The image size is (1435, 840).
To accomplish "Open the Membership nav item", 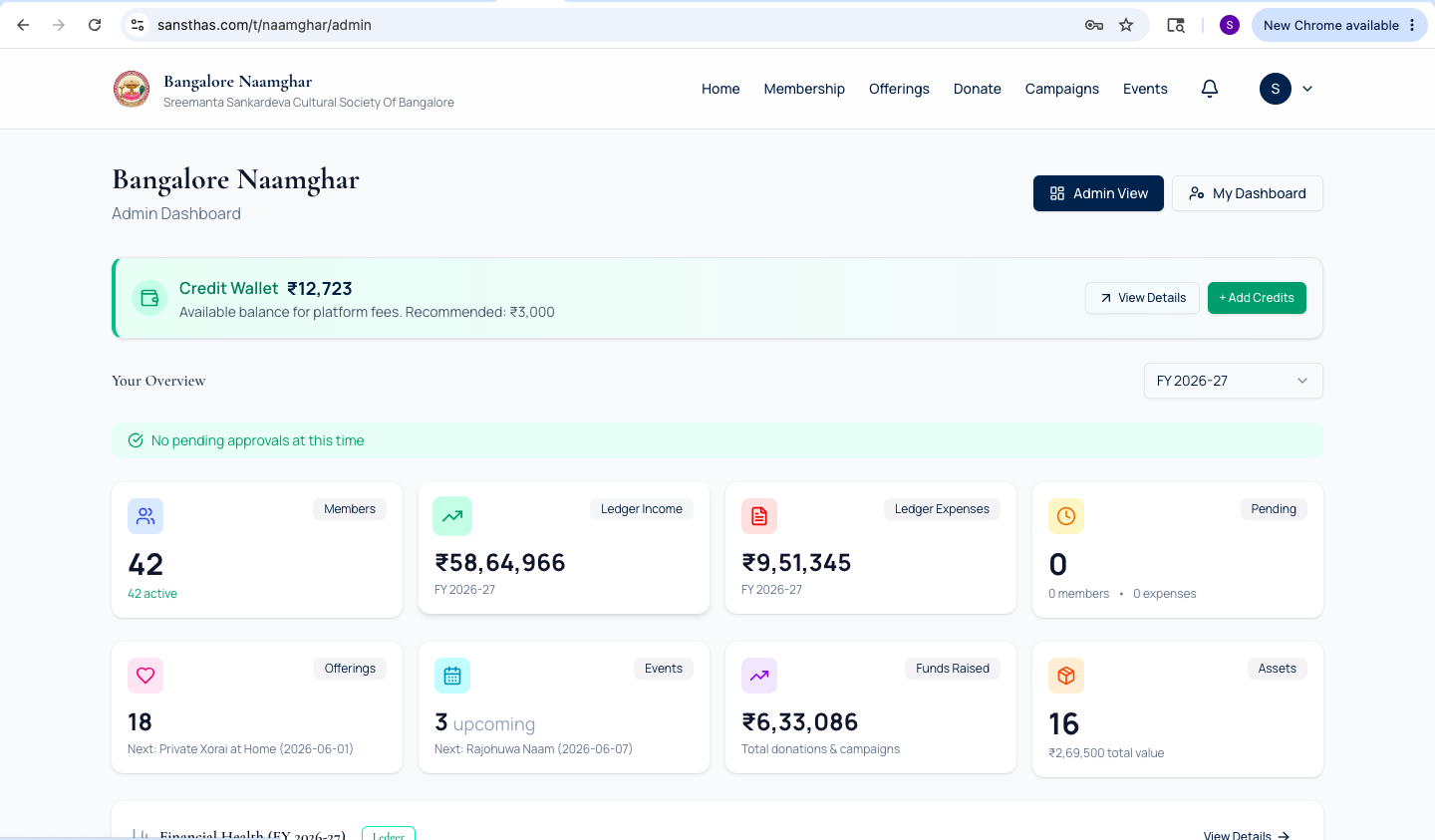I will (804, 89).
